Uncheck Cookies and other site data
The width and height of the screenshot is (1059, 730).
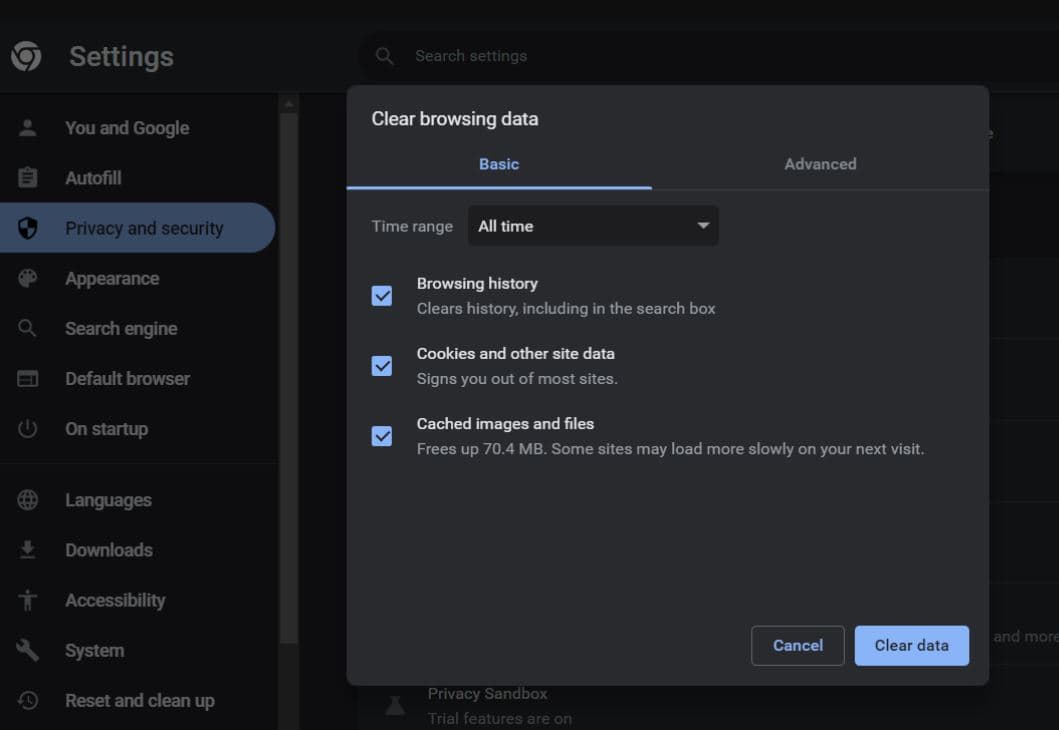382,366
